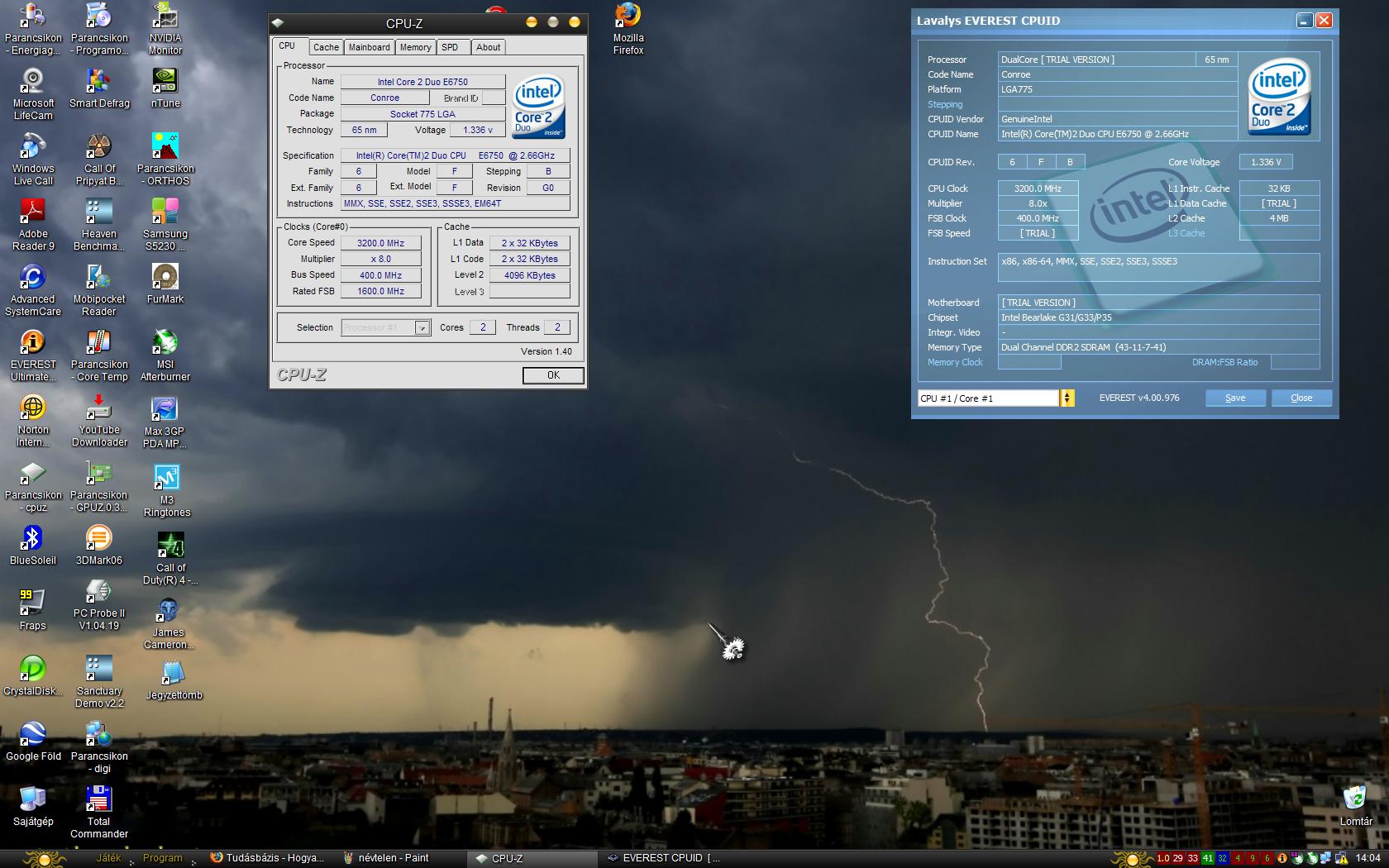1389x868 pixels.
Task: Go to the Memory tab in CPU-Z
Action: click(415, 47)
